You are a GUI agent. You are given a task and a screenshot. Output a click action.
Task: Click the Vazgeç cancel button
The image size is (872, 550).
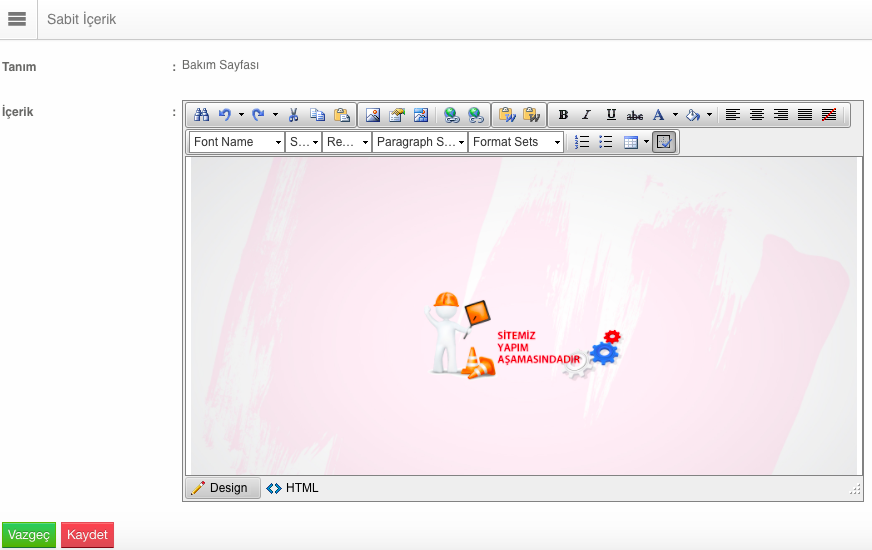[29, 534]
